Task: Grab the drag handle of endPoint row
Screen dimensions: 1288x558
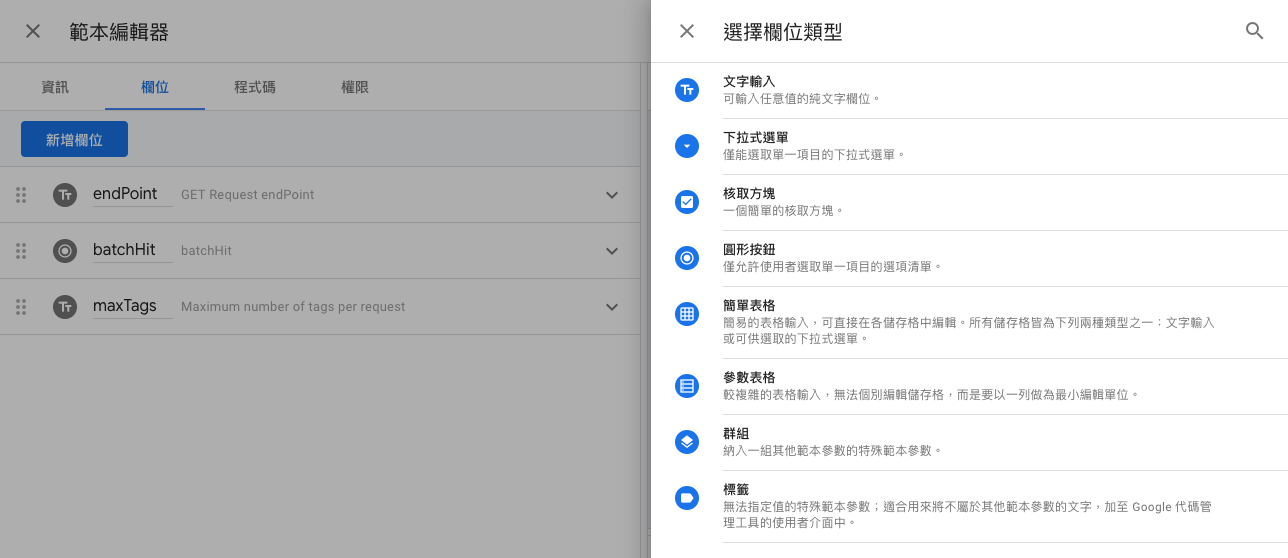Action: tap(21, 195)
